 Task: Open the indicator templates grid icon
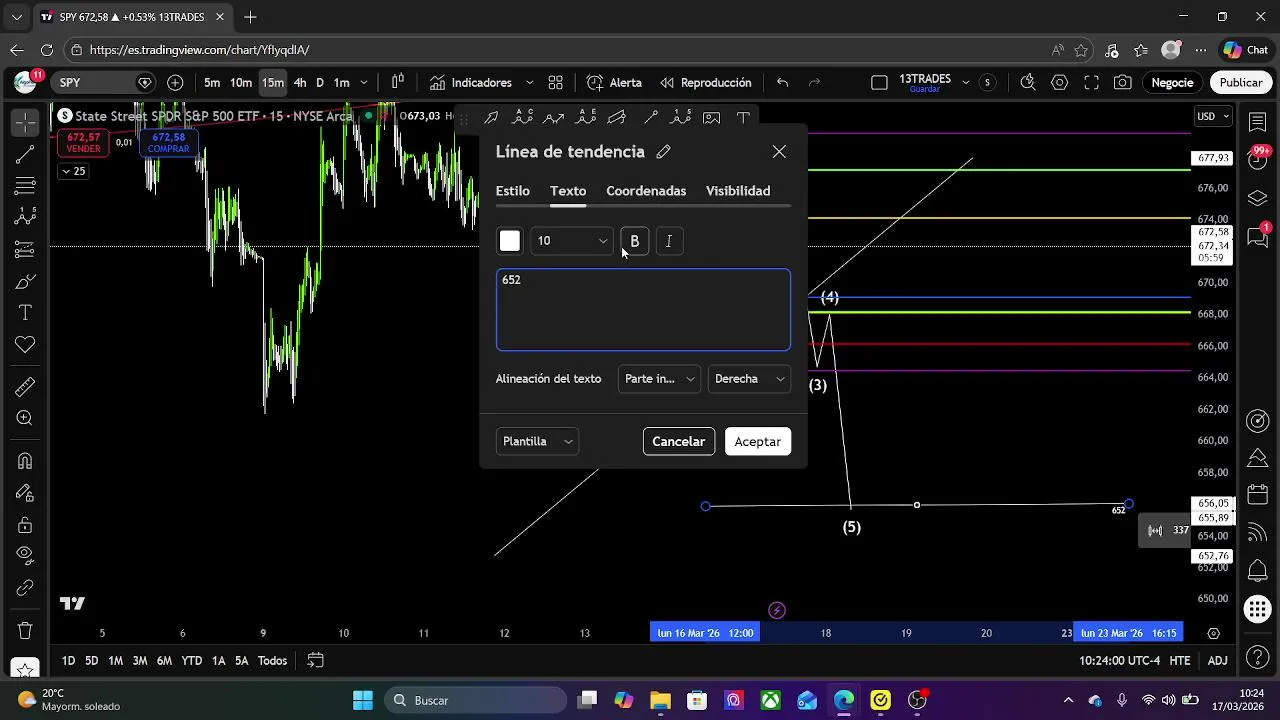tap(555, 83)
